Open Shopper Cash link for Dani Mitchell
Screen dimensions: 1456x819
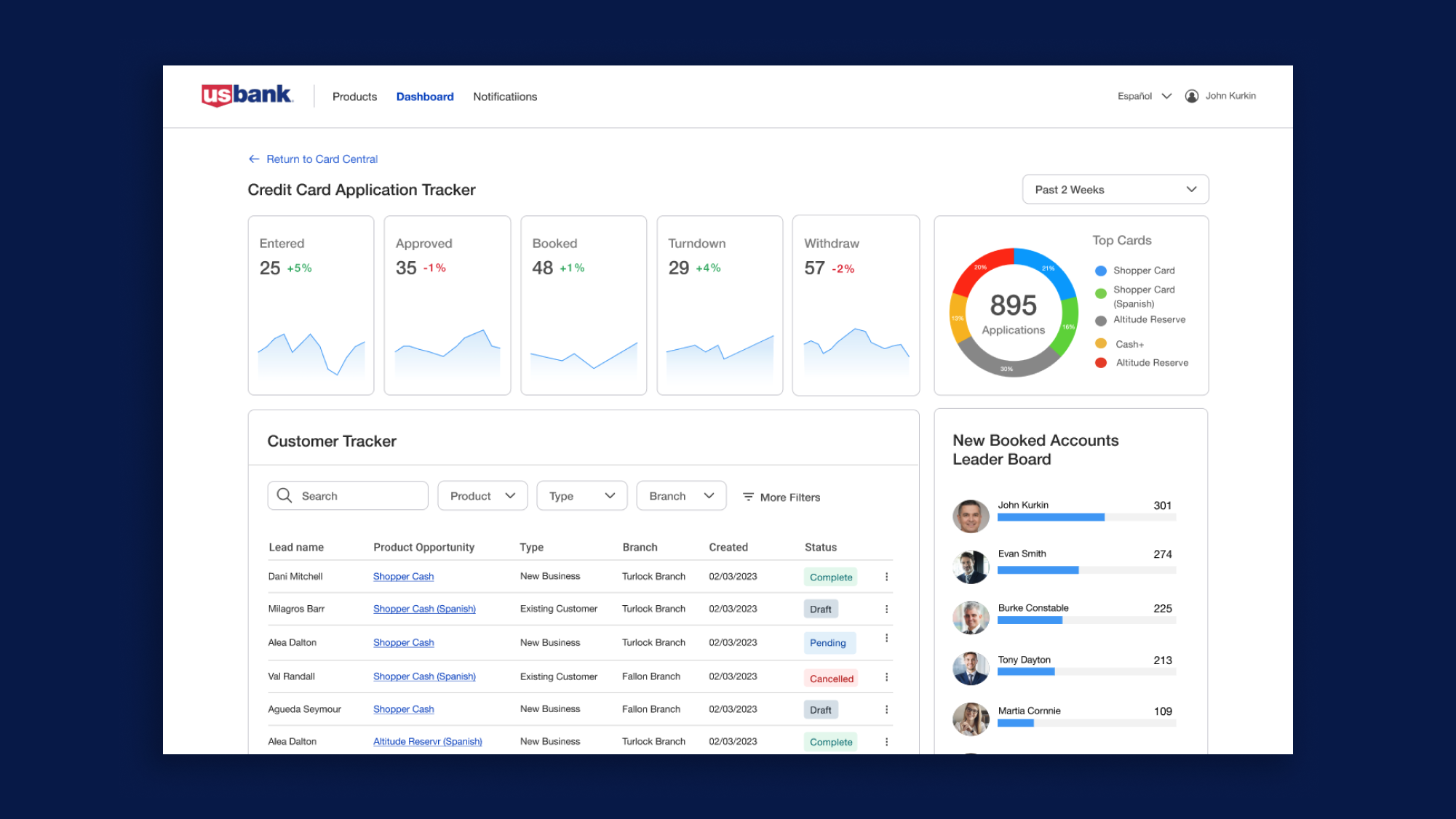[x=403, y=577]
